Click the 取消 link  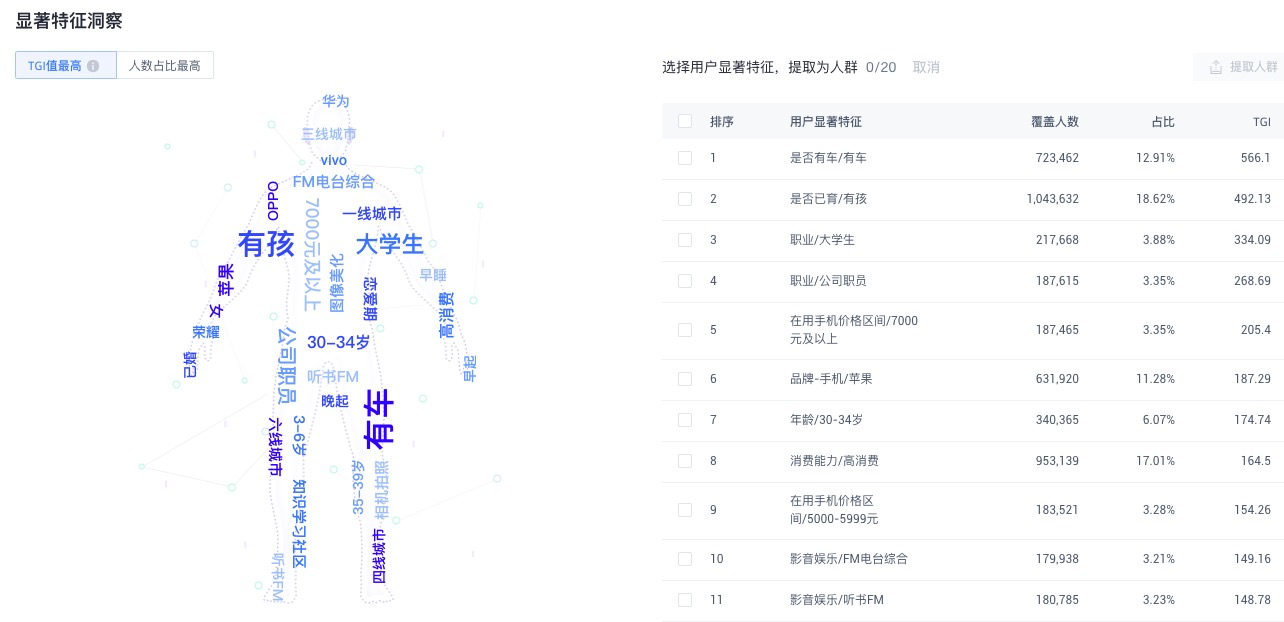point(925,67)
